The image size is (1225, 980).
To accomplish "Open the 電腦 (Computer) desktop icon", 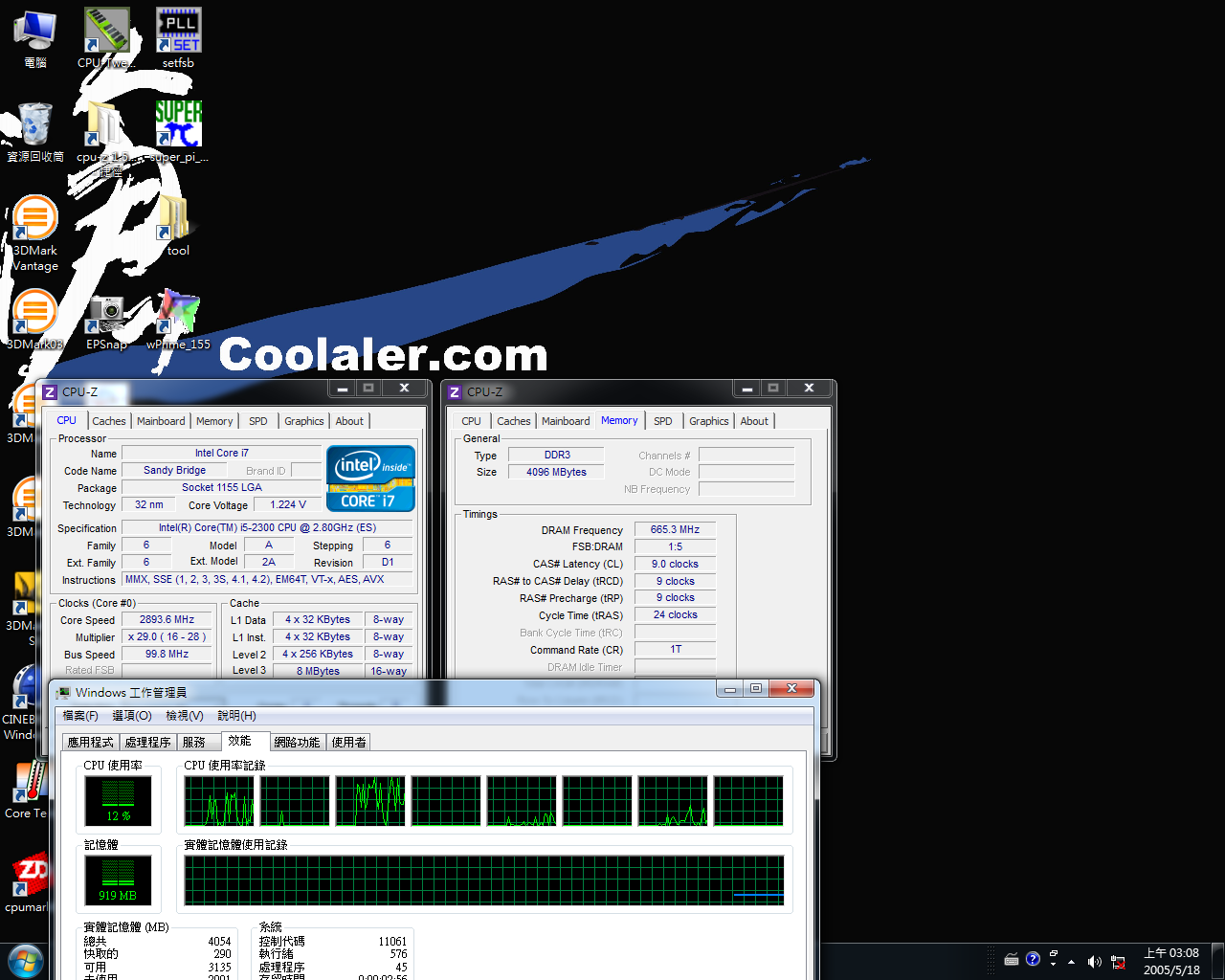I will [34, 38].
